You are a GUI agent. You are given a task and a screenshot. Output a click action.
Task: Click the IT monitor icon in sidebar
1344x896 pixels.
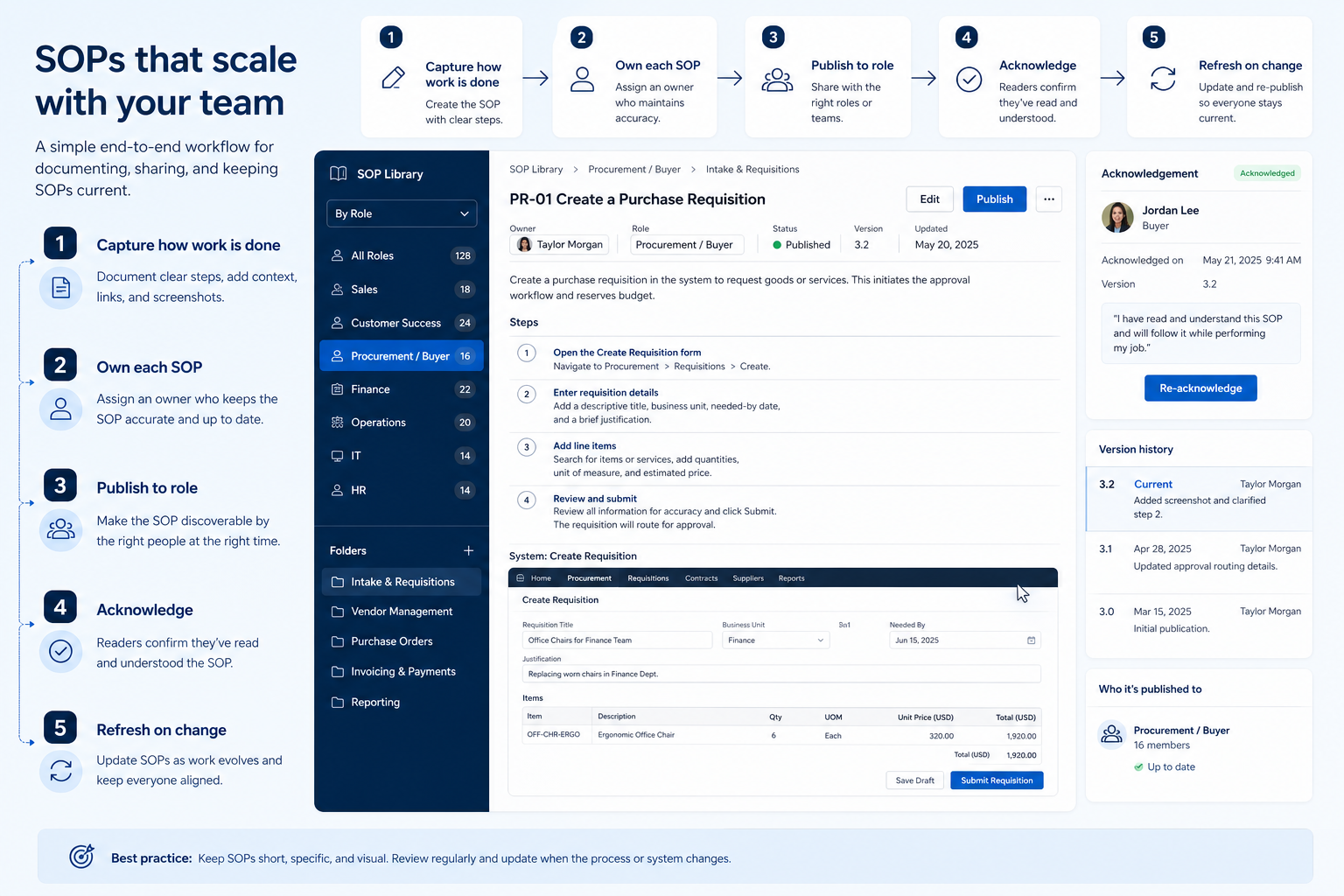point(337,456)
